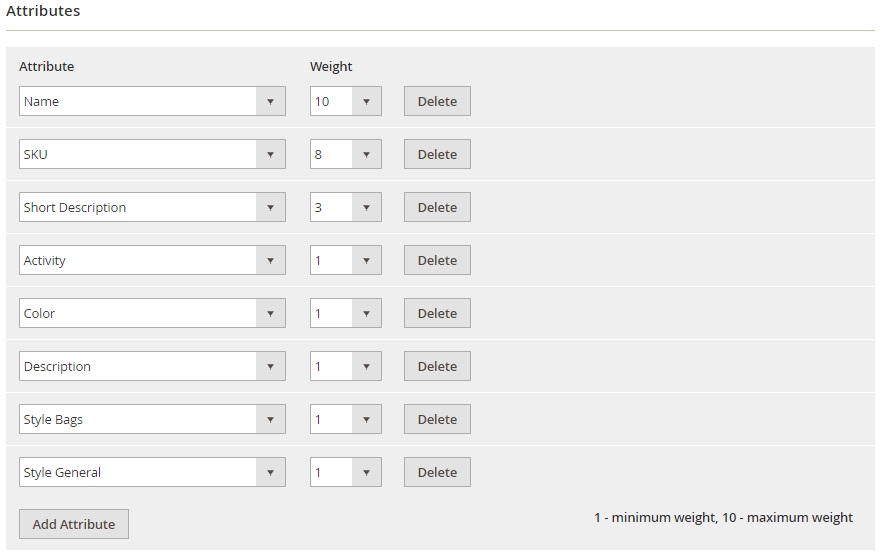
Task: Open the Activity attribute dropdown
Action: 152,260
